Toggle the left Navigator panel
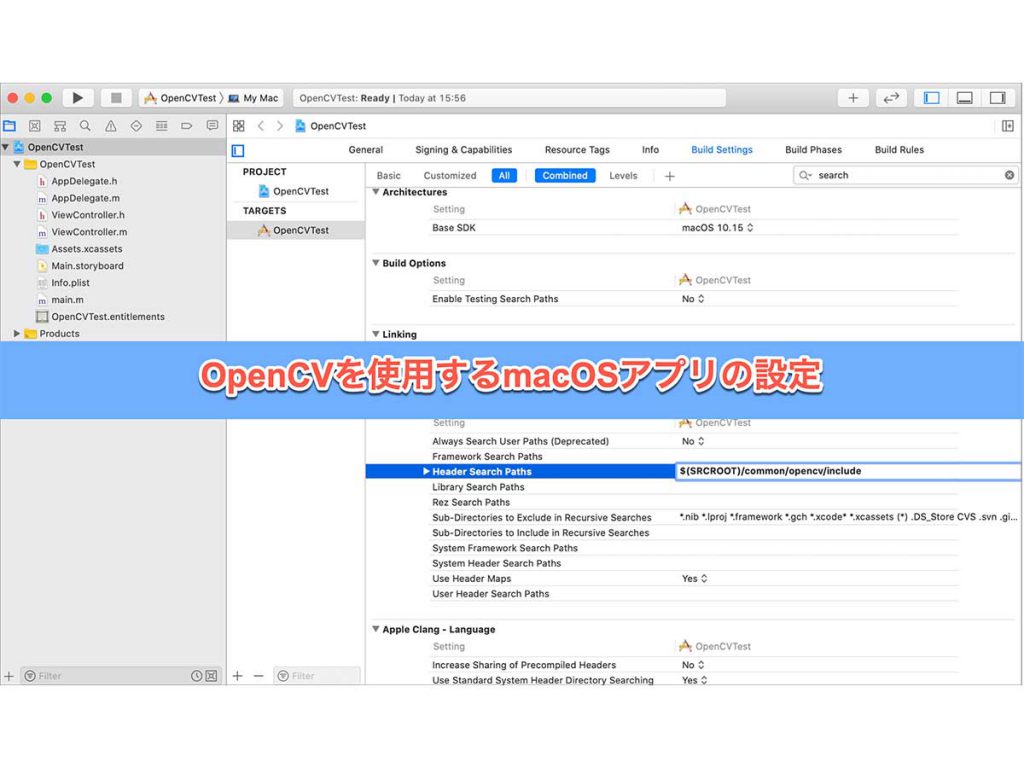 (931, 98)
